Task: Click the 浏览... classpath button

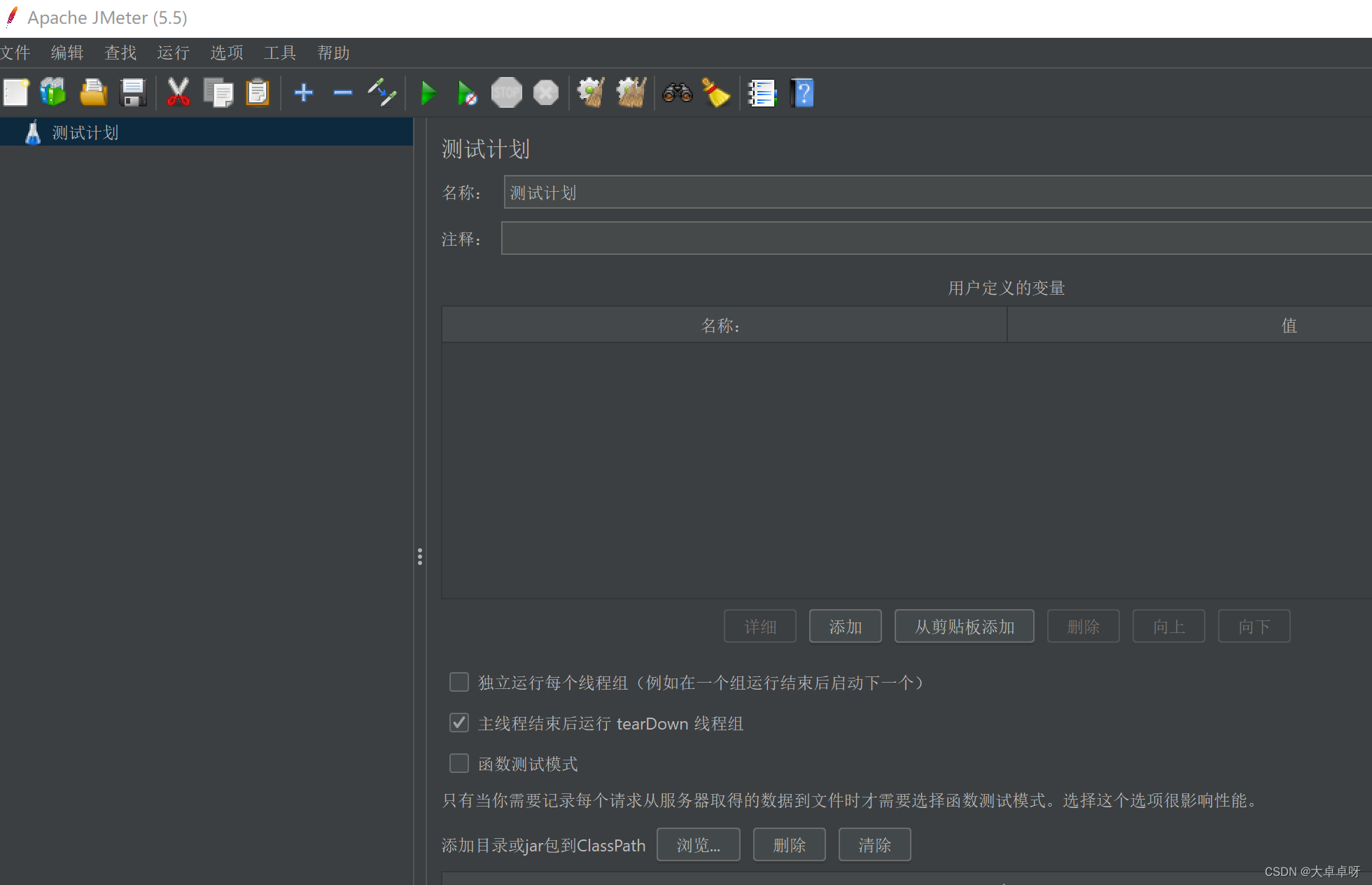Action: click(x=698, y=844)
